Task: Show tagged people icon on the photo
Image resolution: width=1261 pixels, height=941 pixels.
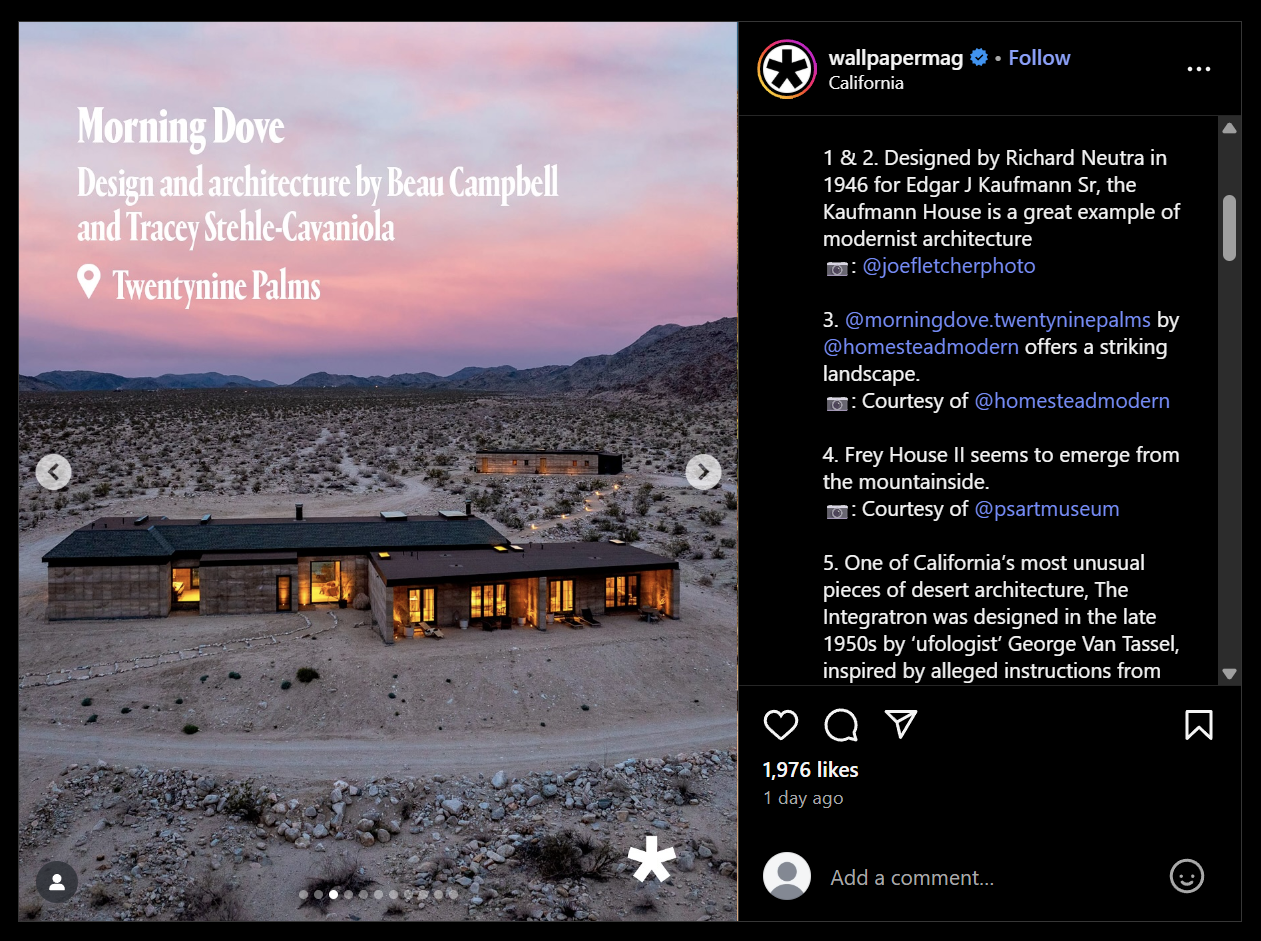Action: coord(57,882)
